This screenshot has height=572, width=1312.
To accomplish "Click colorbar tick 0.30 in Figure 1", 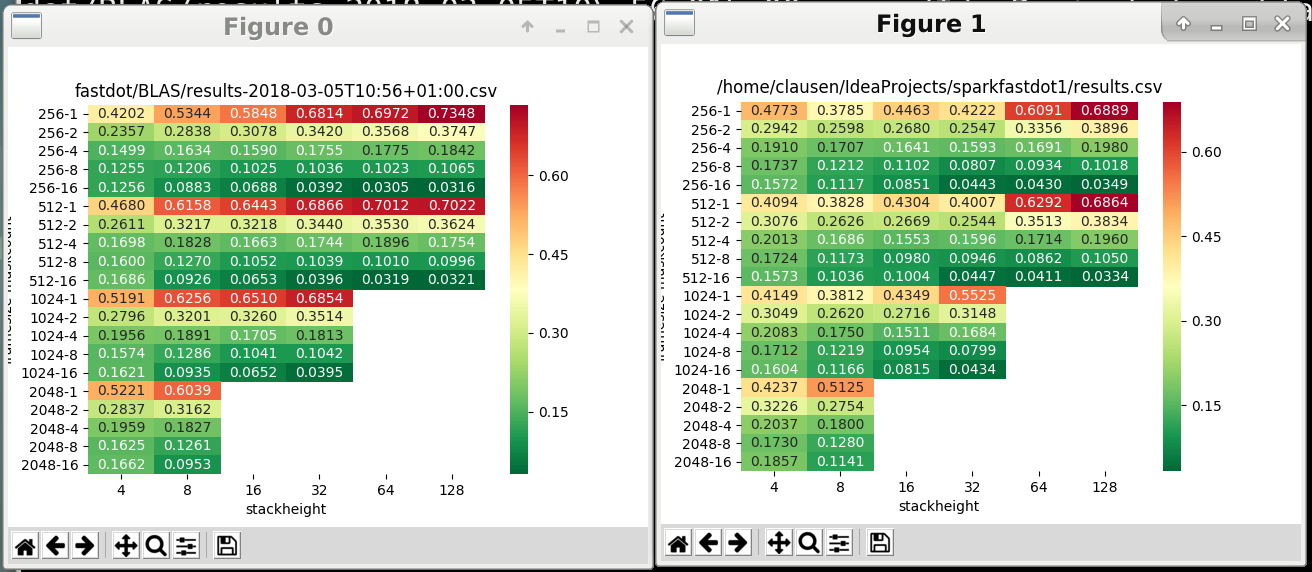I will [x=1207, y=321].
